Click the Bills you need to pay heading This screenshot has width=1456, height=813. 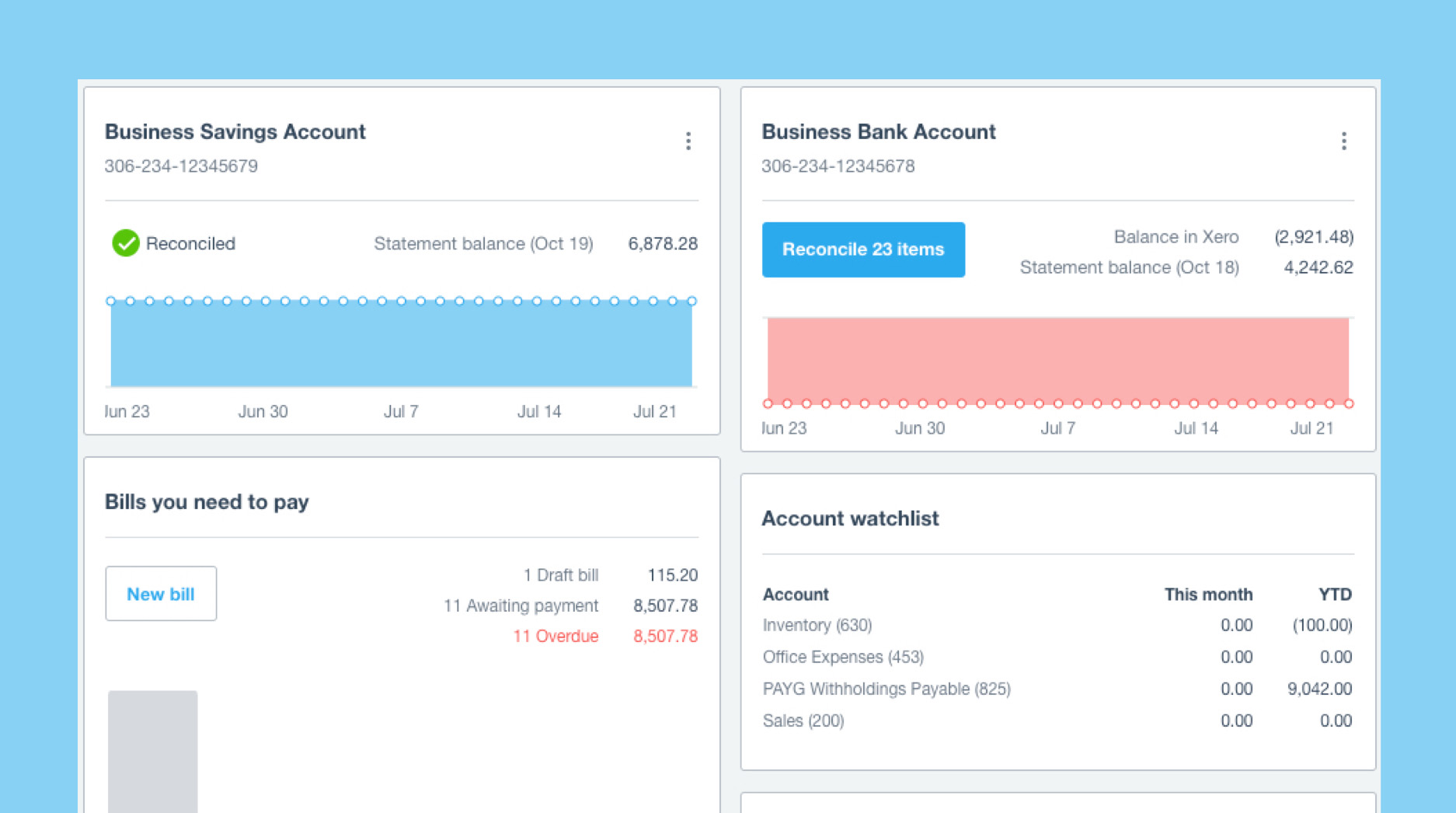click(207, 502)
